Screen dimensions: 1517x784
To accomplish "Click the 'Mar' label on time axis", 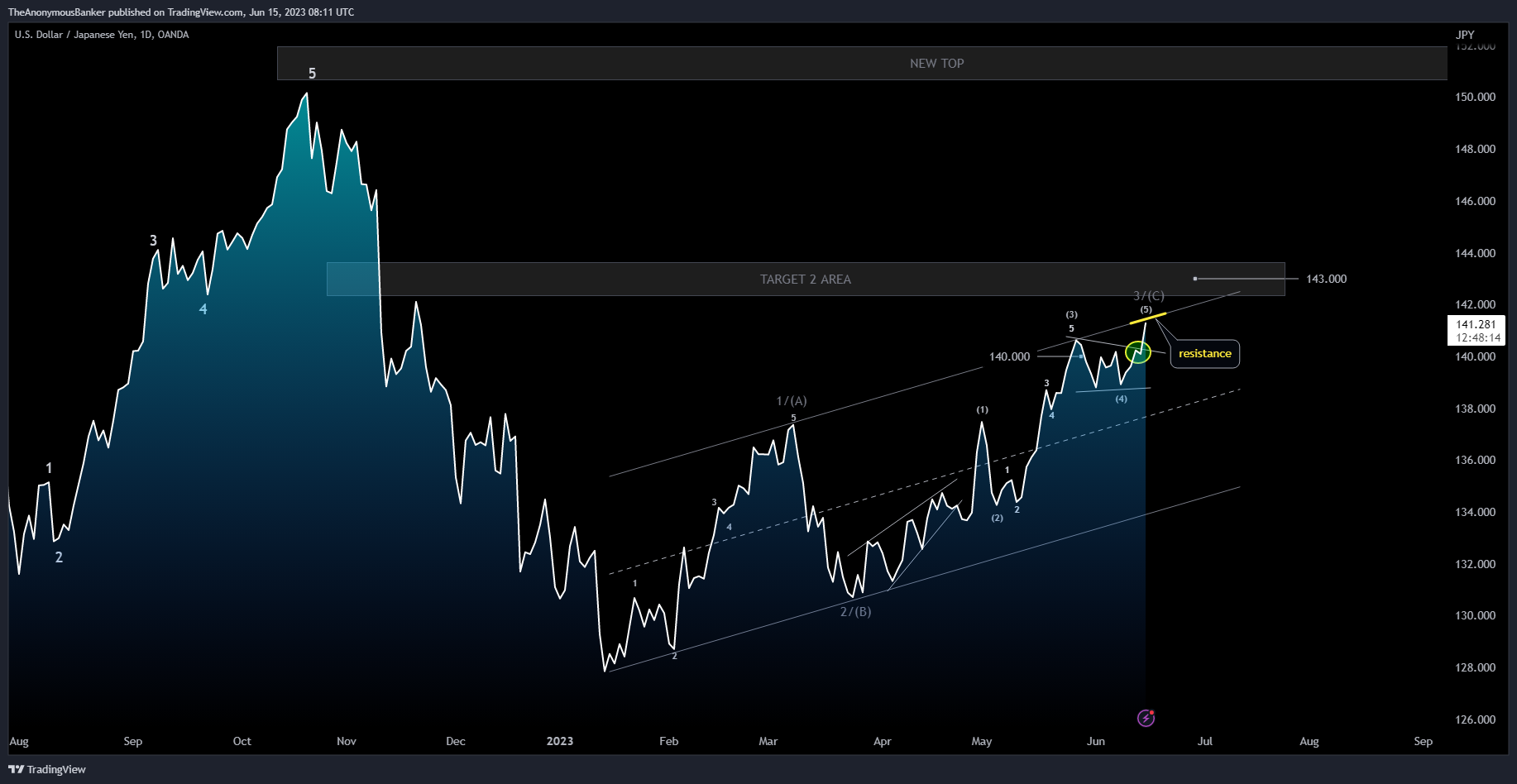I will [x=768, y=741].
